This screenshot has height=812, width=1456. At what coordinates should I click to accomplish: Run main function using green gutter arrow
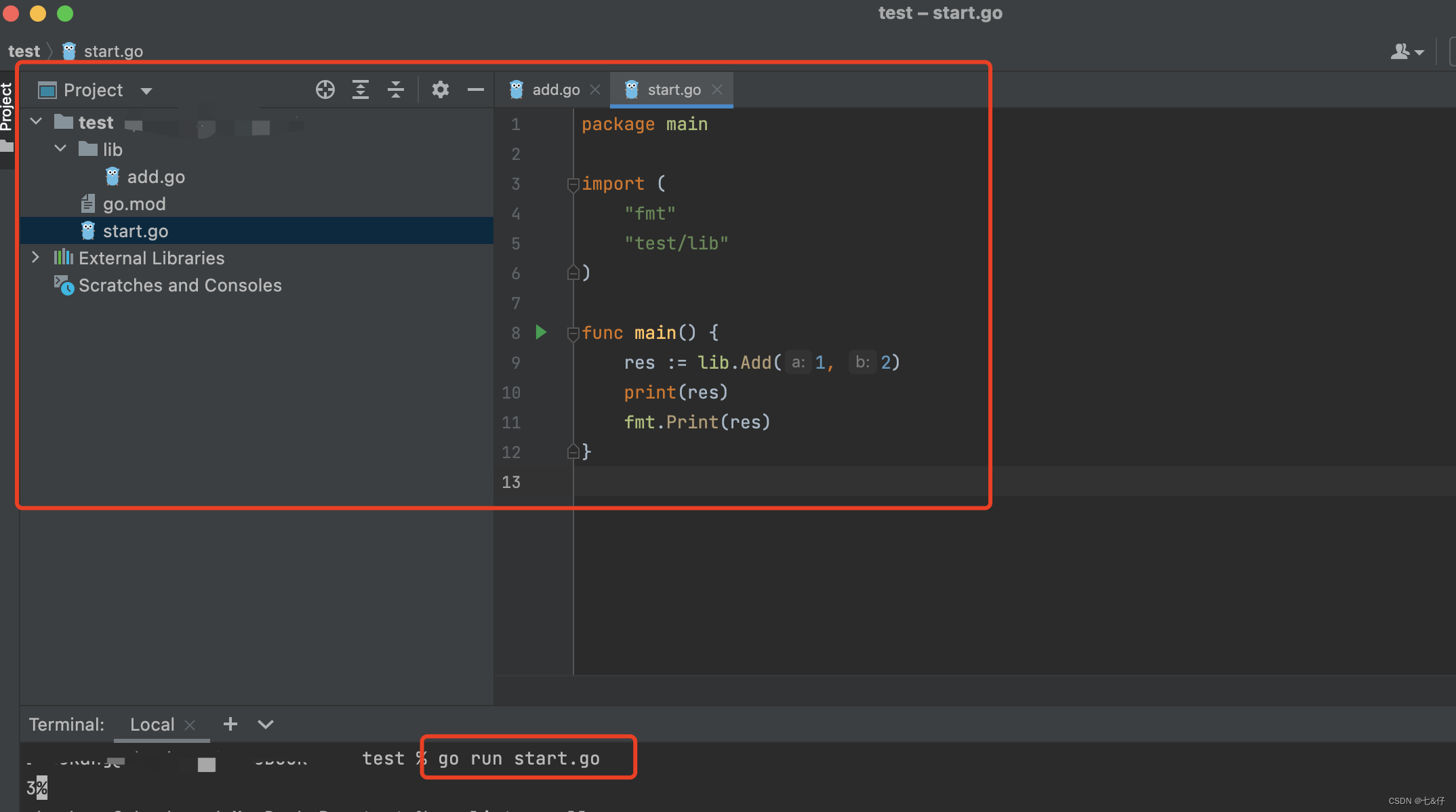point(541,332)
